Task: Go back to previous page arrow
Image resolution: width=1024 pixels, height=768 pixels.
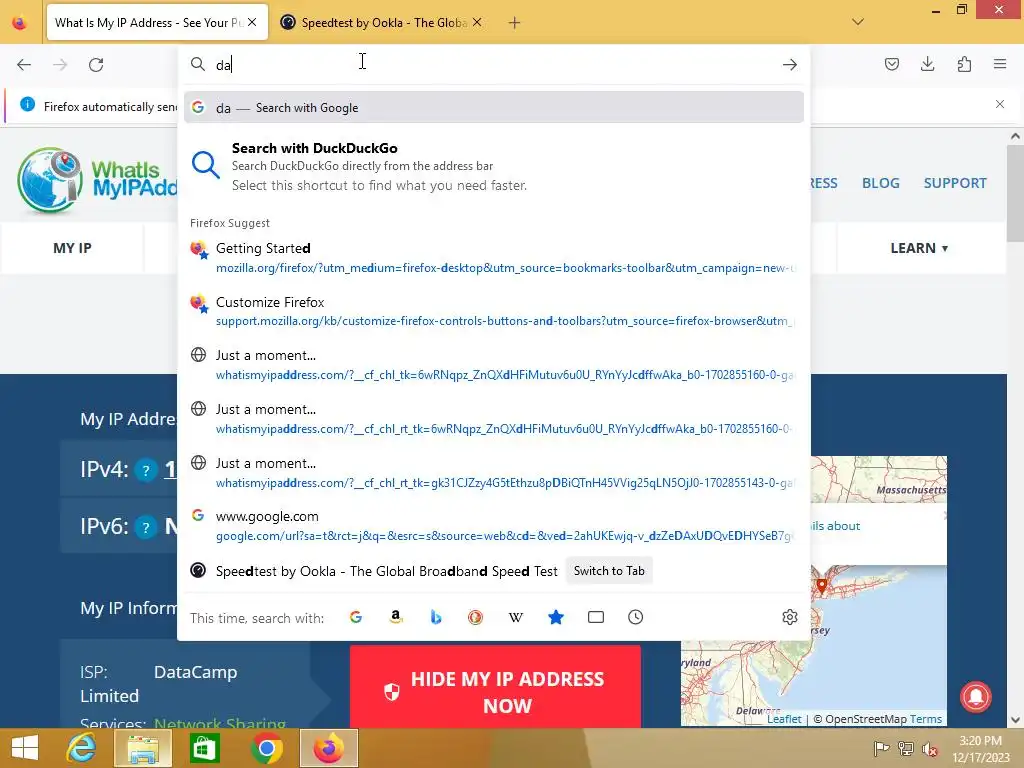Action: coord(24,65)
